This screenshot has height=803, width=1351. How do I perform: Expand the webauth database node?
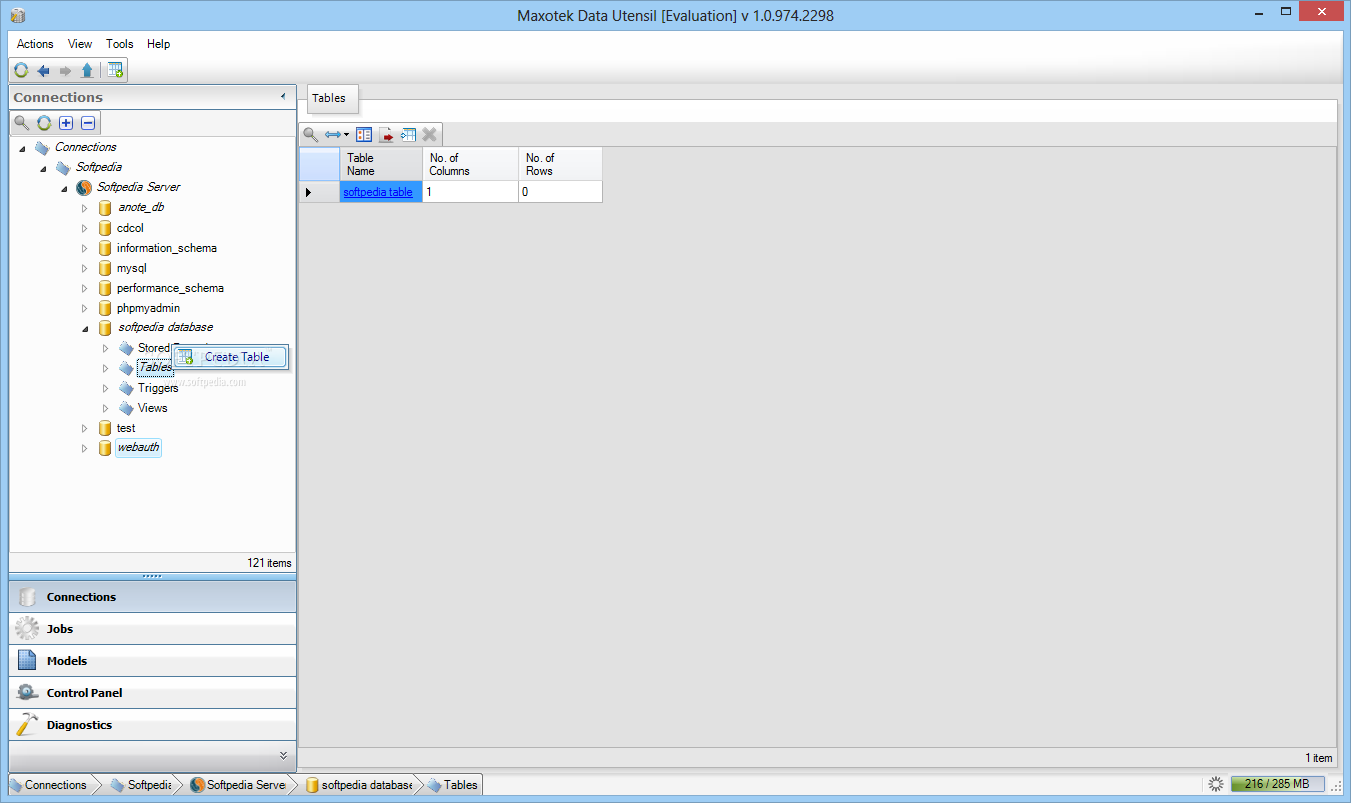[x=84, y=448]
